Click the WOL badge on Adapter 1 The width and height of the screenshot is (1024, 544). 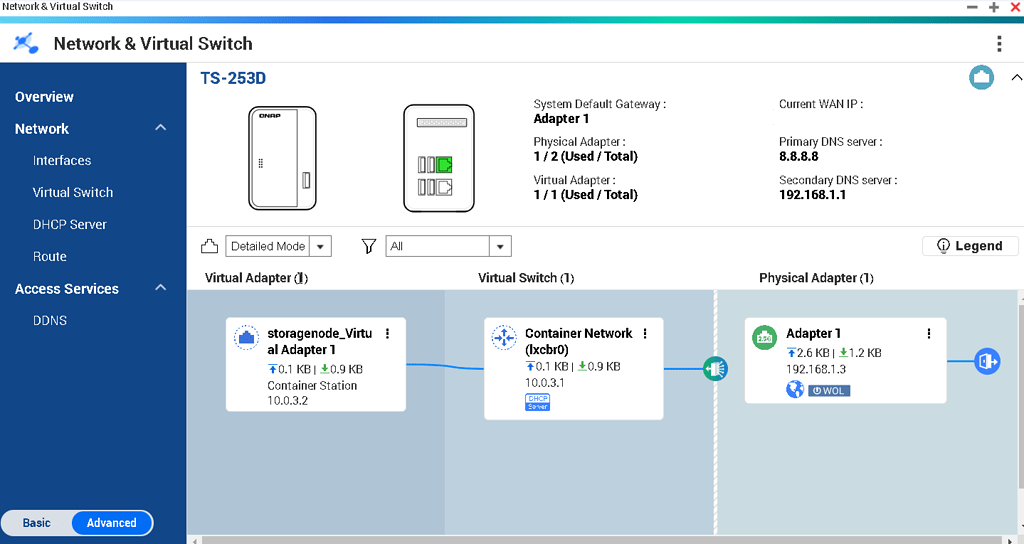click(x=829, y=390)
